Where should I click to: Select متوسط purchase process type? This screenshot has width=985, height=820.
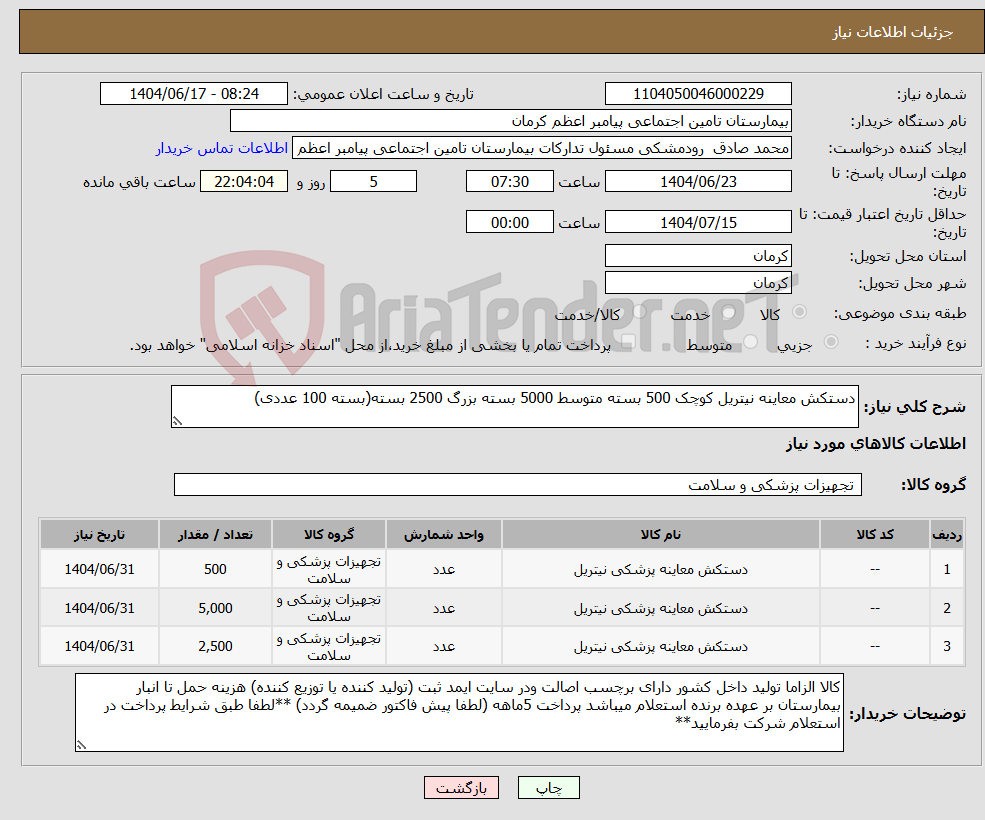click(x=749, y=342)
